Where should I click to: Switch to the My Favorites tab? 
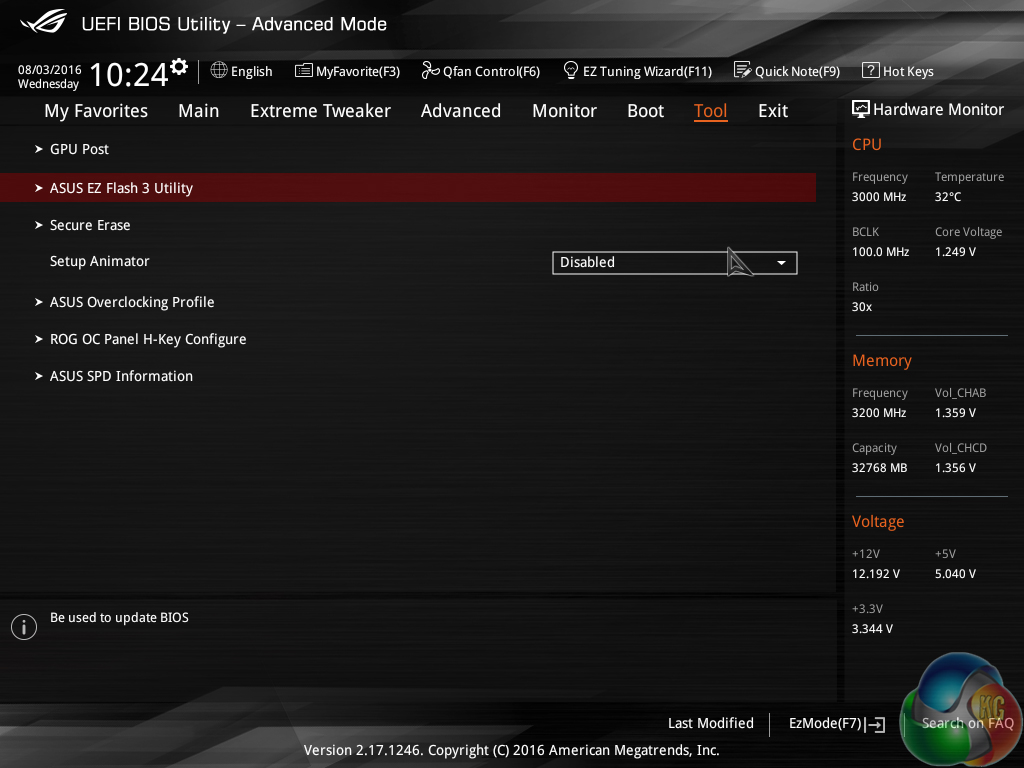96,111
